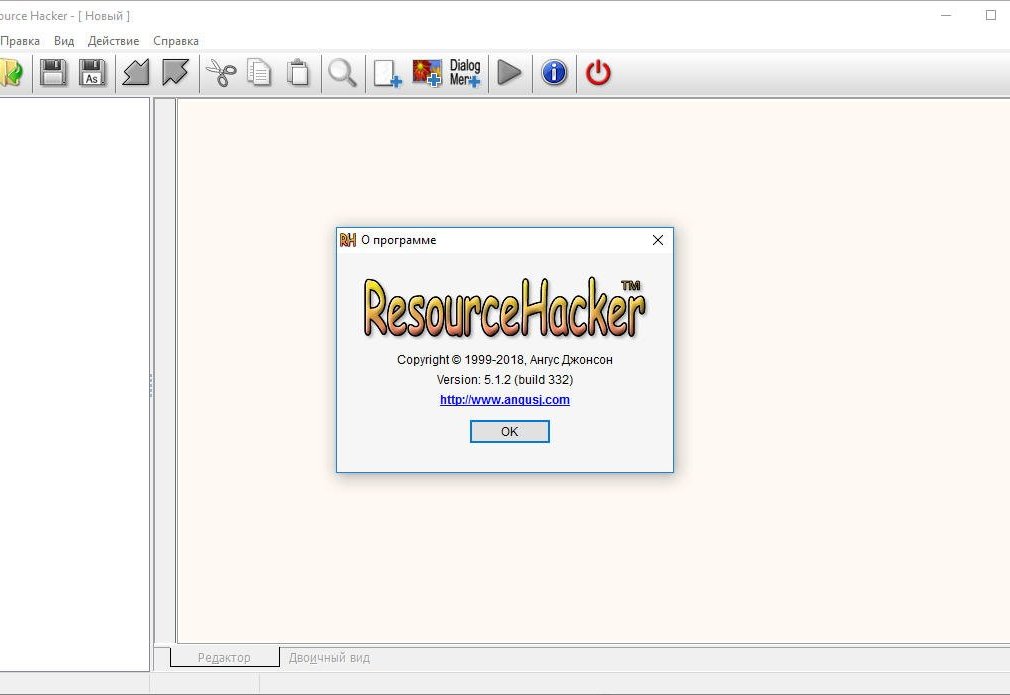This screenshot has height=695, width=1010.
Task: Click the Cut scissors icon
Action: coord(221,73)
